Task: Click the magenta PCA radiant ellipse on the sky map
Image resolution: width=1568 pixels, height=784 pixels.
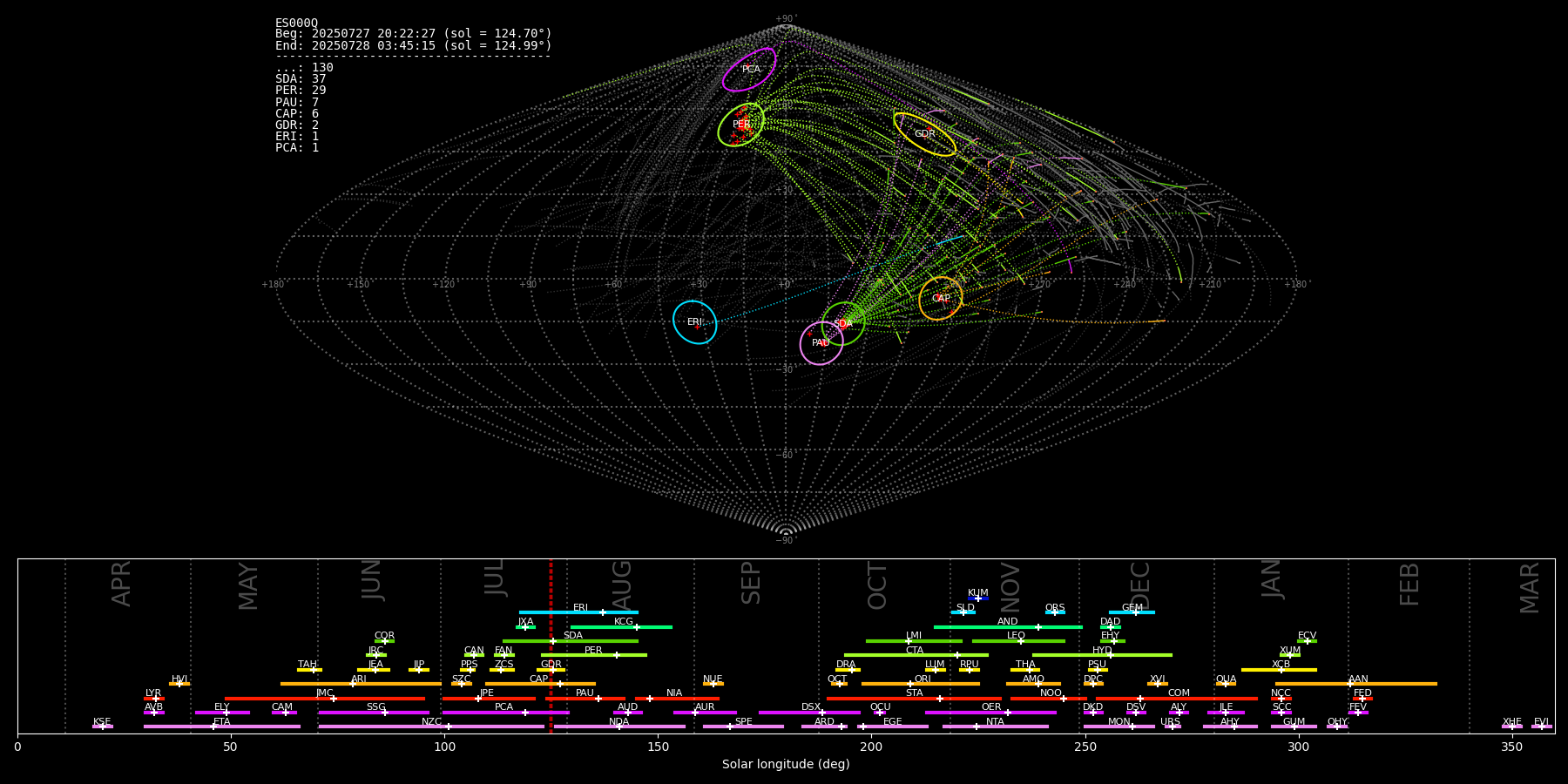Action: click(x=749, y=70)
